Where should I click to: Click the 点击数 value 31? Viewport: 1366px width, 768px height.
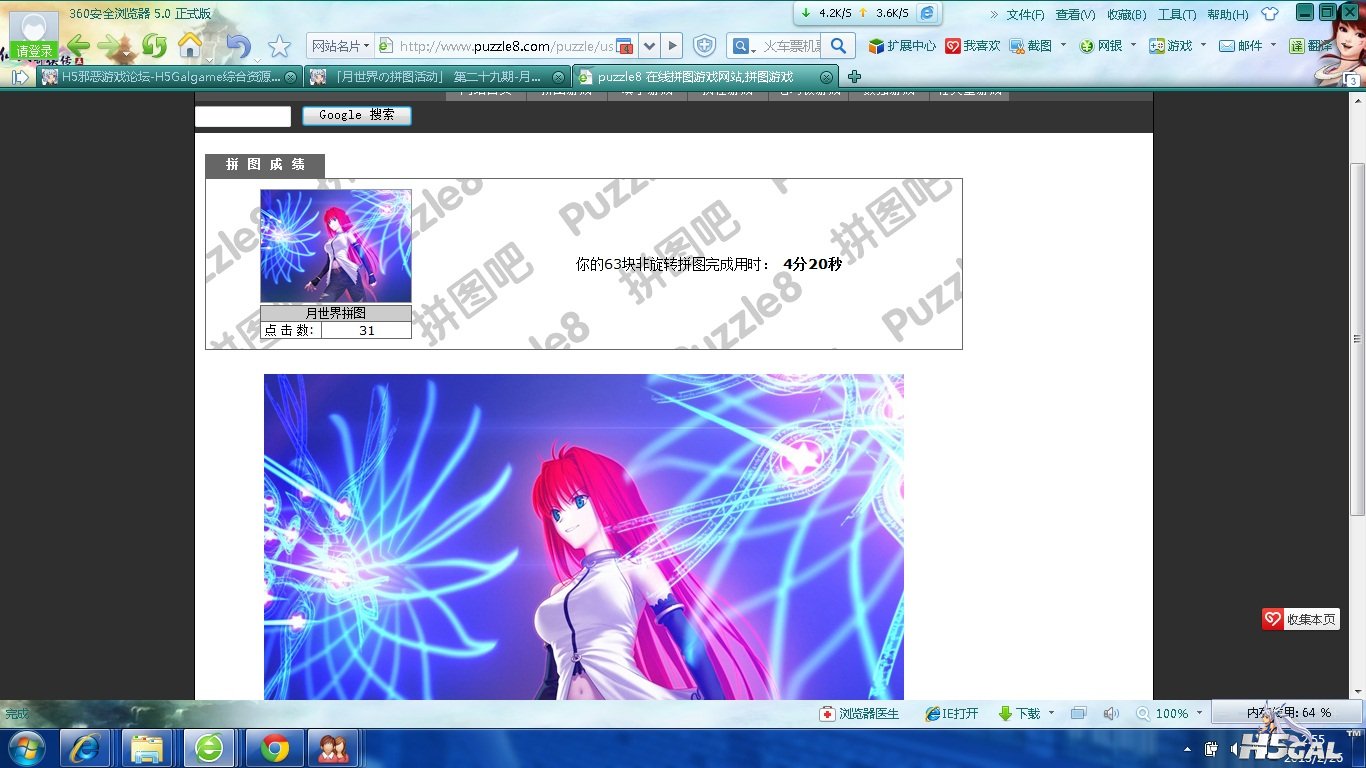click(366, 331)
